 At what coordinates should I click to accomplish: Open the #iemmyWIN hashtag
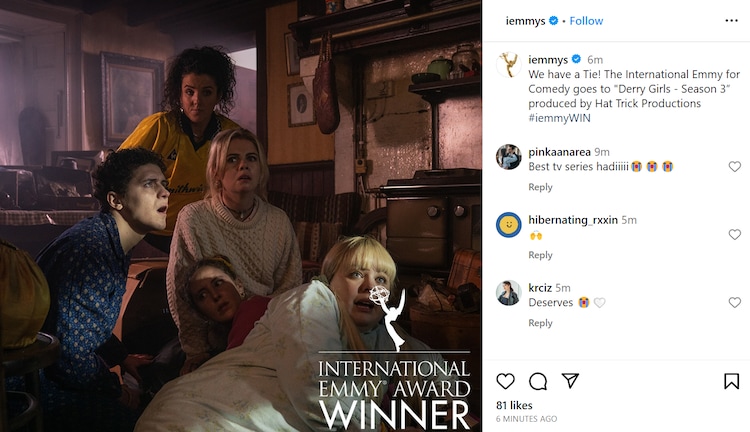(x=559, y=118)
